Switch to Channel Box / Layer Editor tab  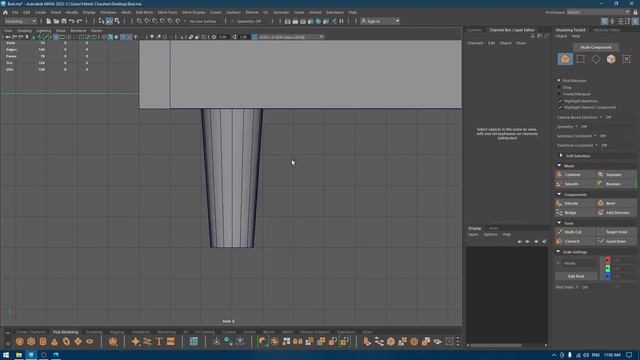coord(511,30)
